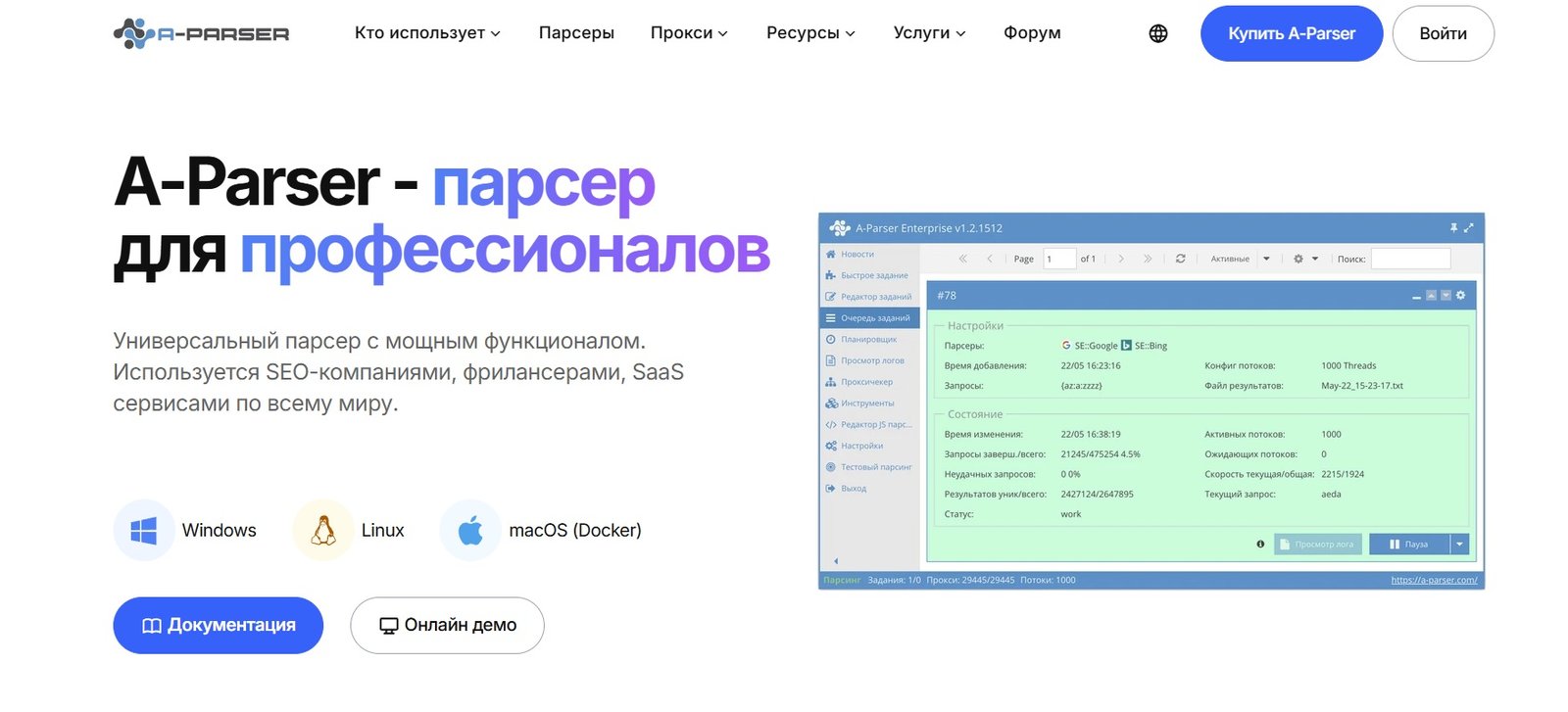Image resolution: width=1568 pixels, height=712 pixels.
Task: Expand the Услуги dropdown menu
Action: tap(929, 33)
